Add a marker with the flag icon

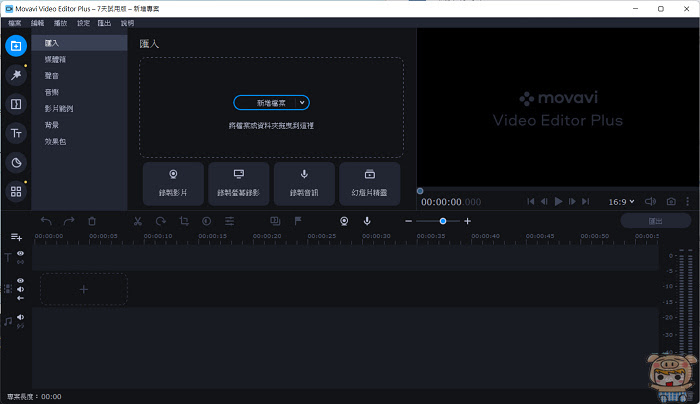[x=298, y=221]
